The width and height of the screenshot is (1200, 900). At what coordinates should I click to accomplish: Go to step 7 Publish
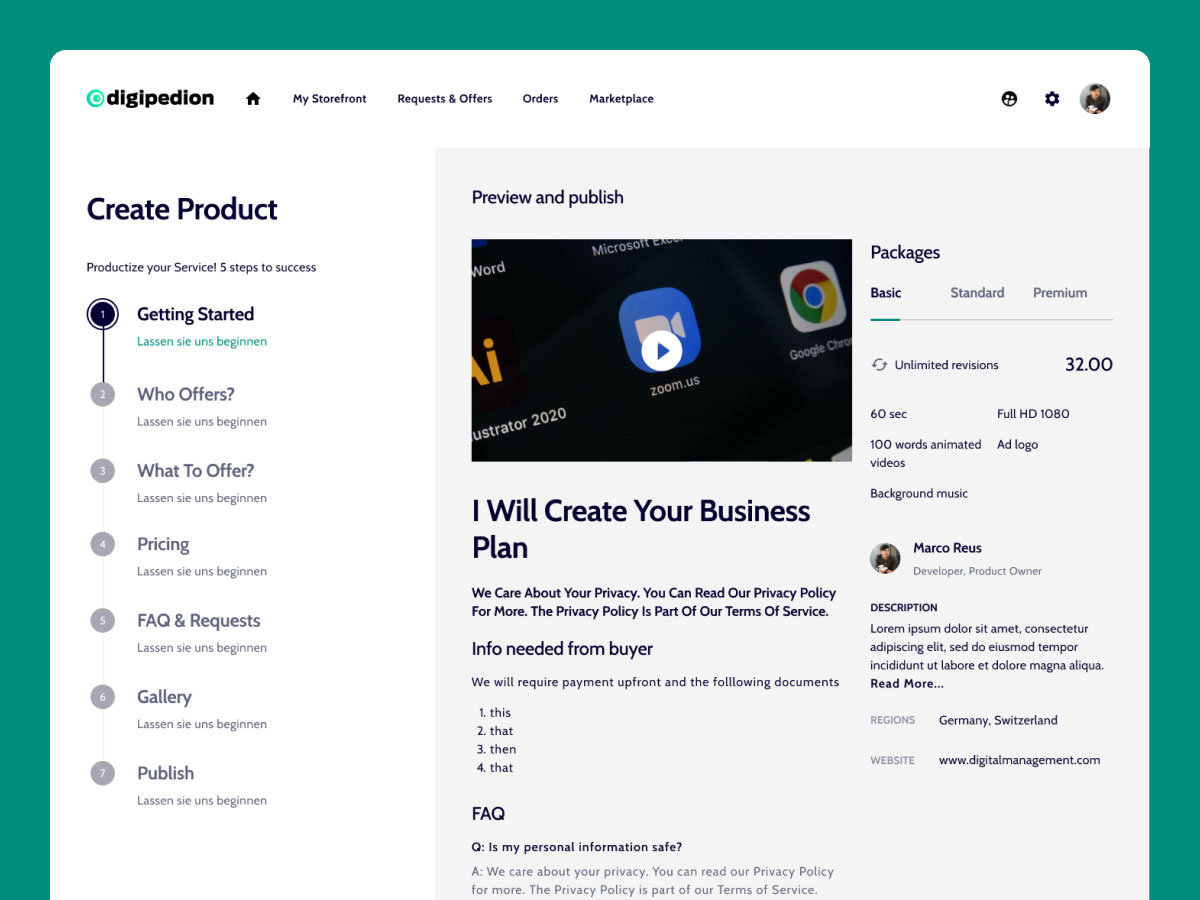click(x=165, y=773)
